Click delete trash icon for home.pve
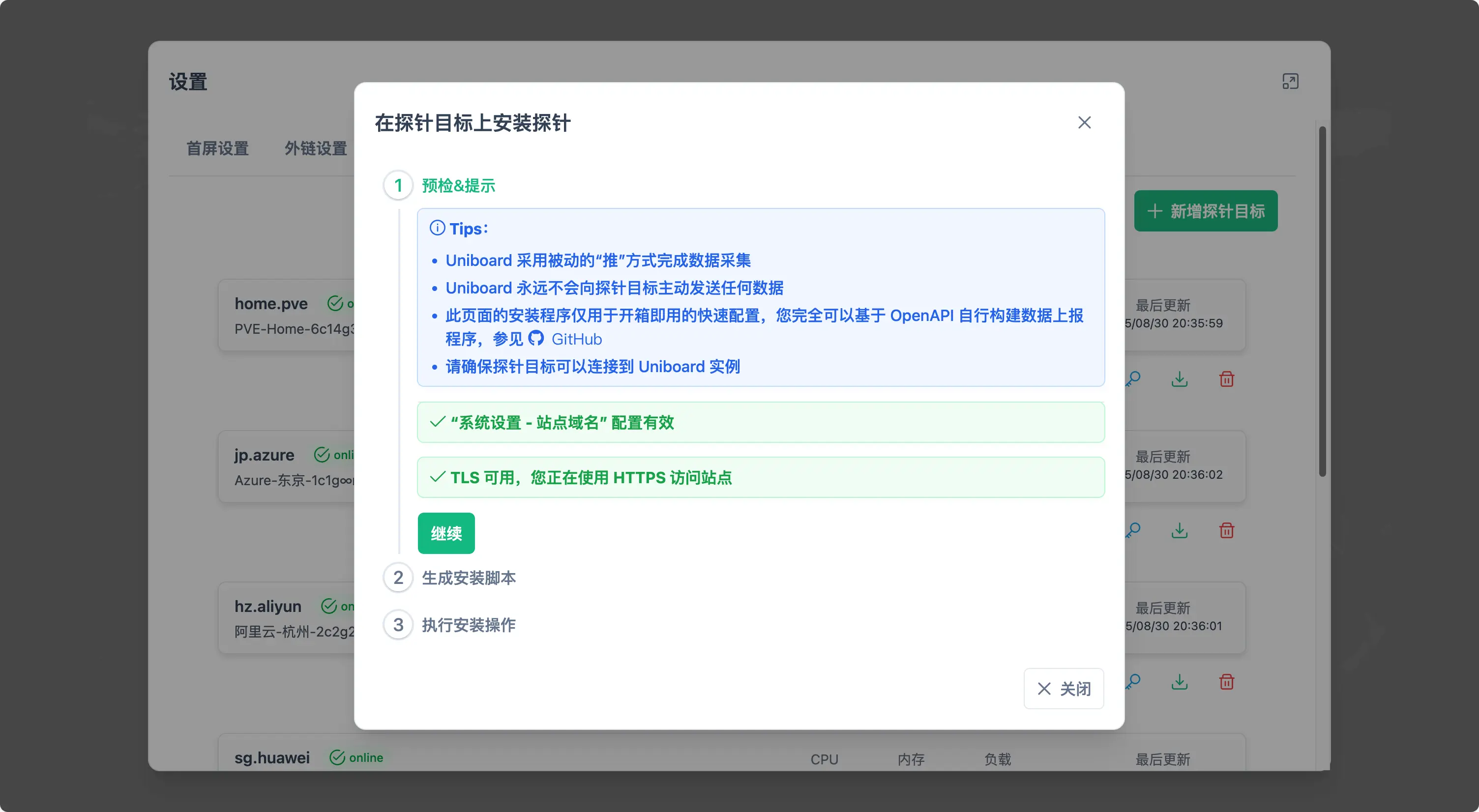This screenshot has height=812, width=1479. tap(1226, 379)
